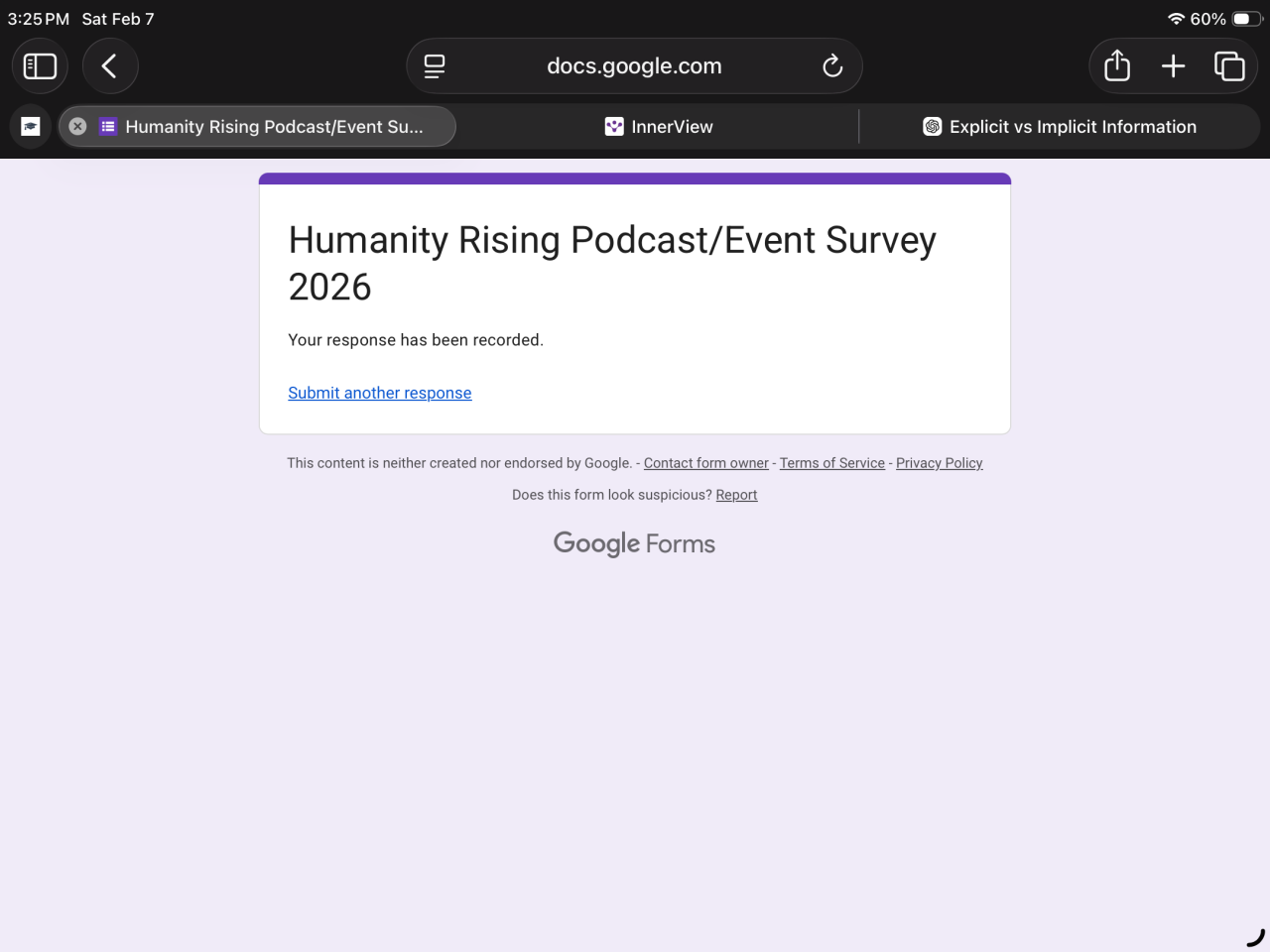
Task: Switch to the InnerView tab
Action: tap(659, 127)
